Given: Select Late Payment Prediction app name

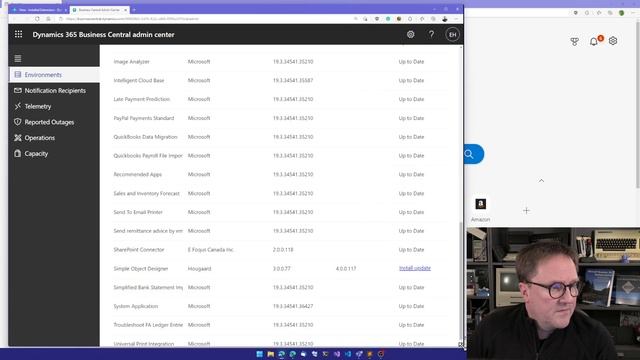Looking at the screenshot, I should pos(142,99).
